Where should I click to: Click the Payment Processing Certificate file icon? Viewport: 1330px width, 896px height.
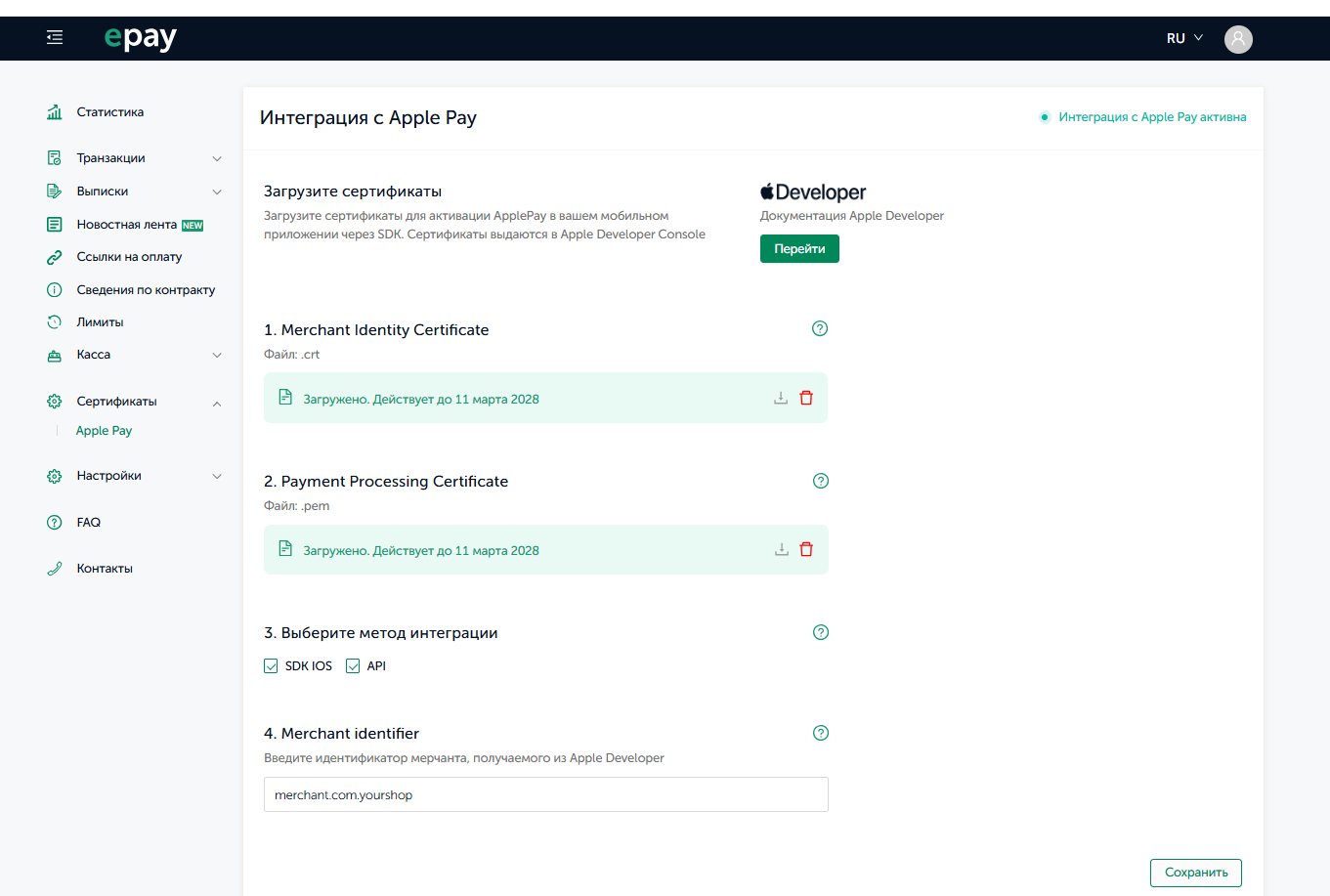285,548
